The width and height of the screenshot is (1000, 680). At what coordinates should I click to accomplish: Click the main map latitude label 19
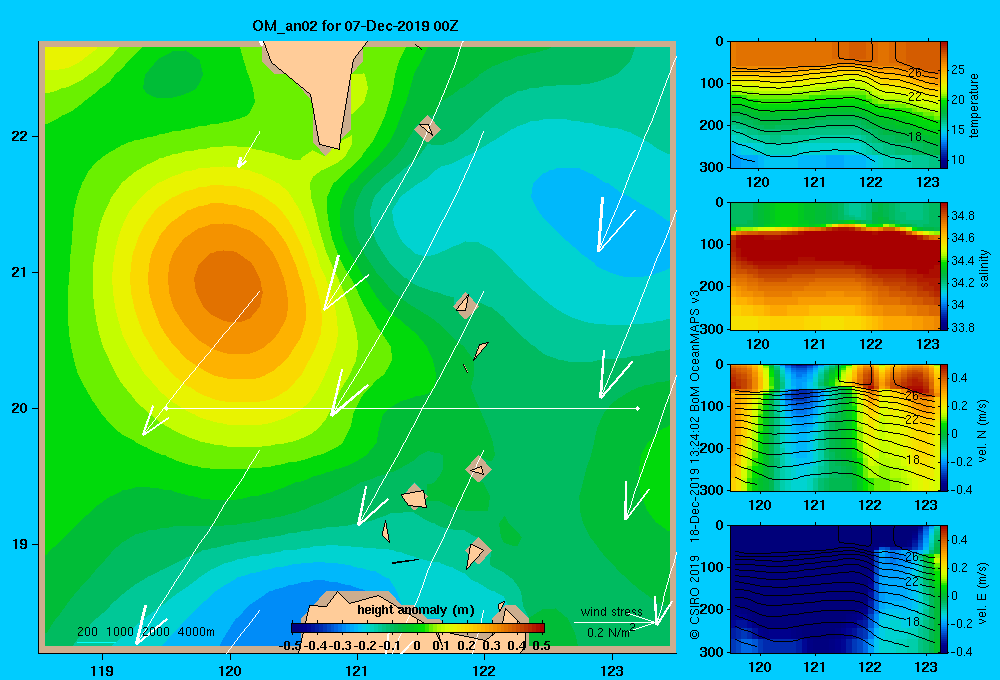19,544
